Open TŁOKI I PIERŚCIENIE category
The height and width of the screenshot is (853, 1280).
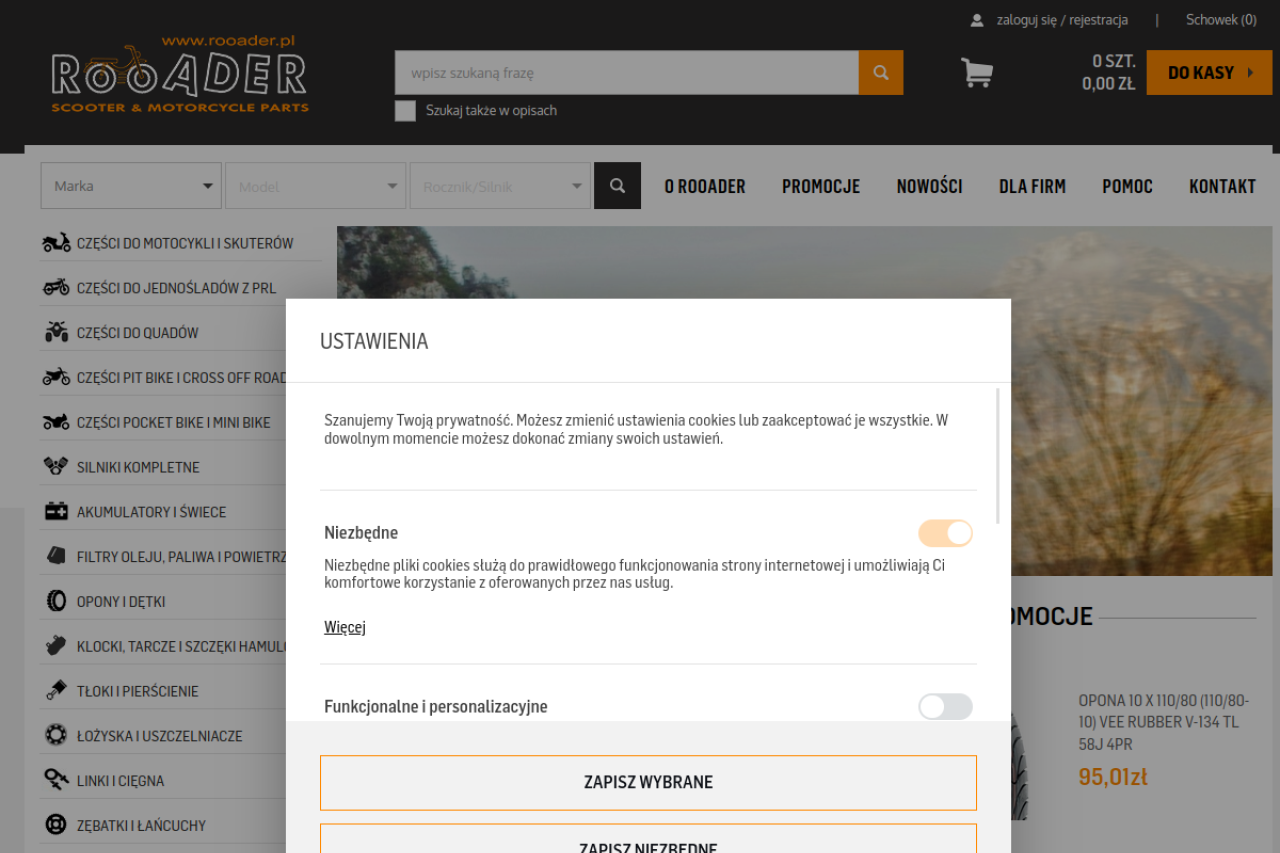138,691
